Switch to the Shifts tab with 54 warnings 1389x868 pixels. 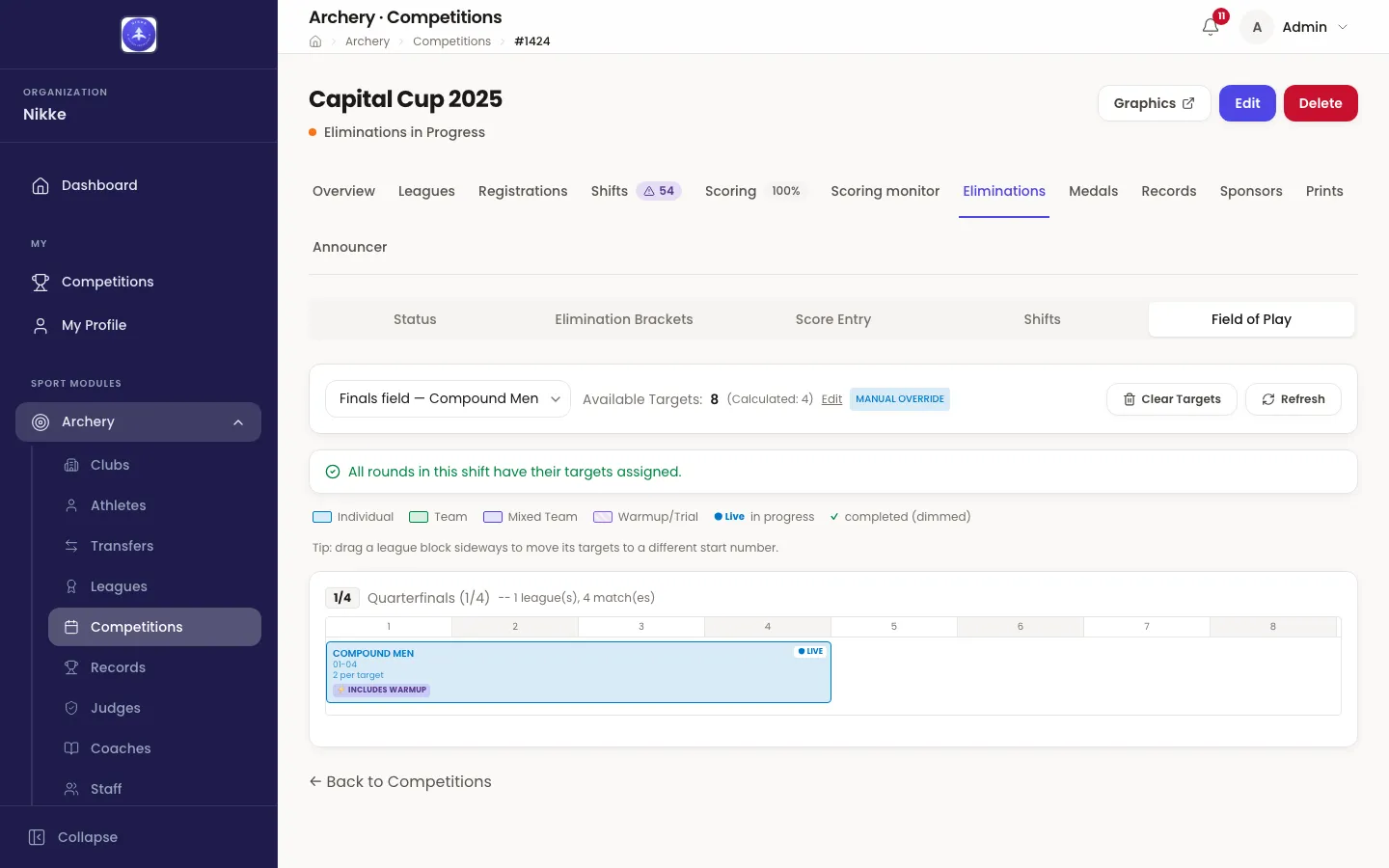pos(637,191)
